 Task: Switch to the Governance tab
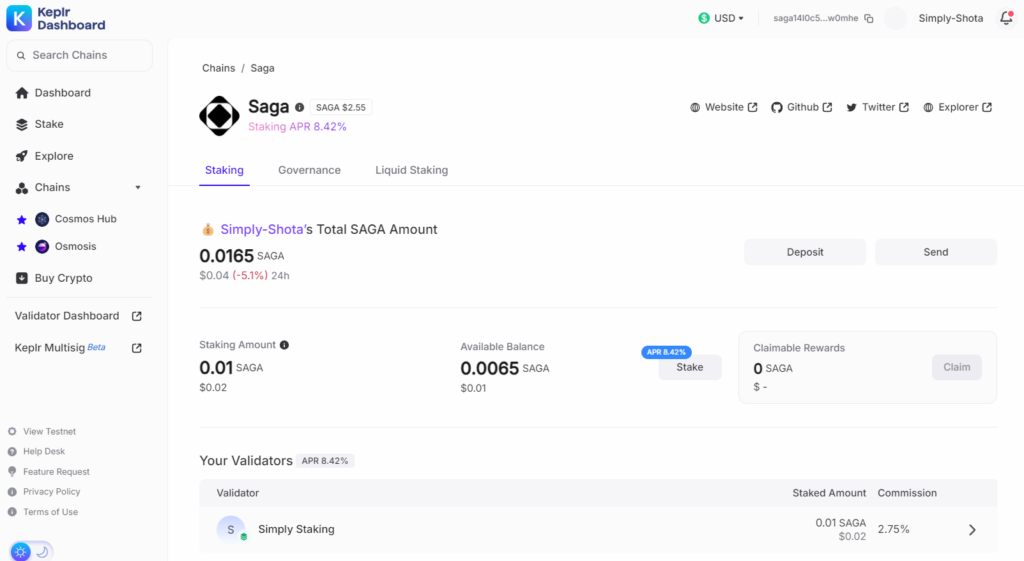click(x=309, y=170)
